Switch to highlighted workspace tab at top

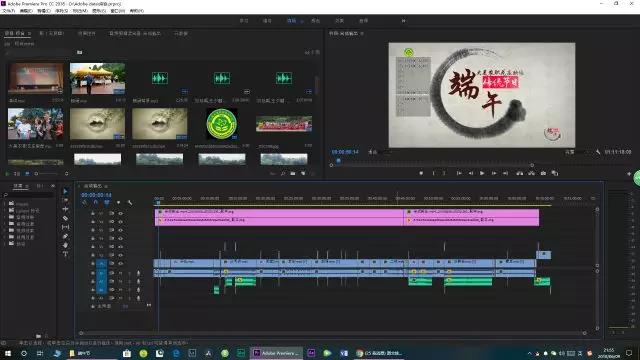[x=291, y=20]
